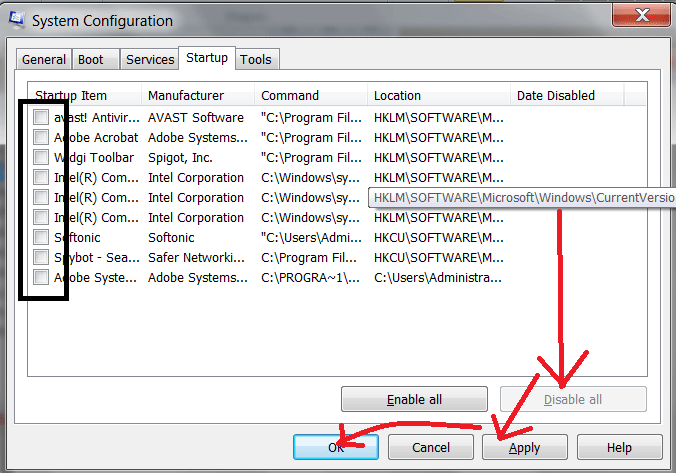Click avast row's HKLM\SOFTWARE location cell

pos(438,117)
